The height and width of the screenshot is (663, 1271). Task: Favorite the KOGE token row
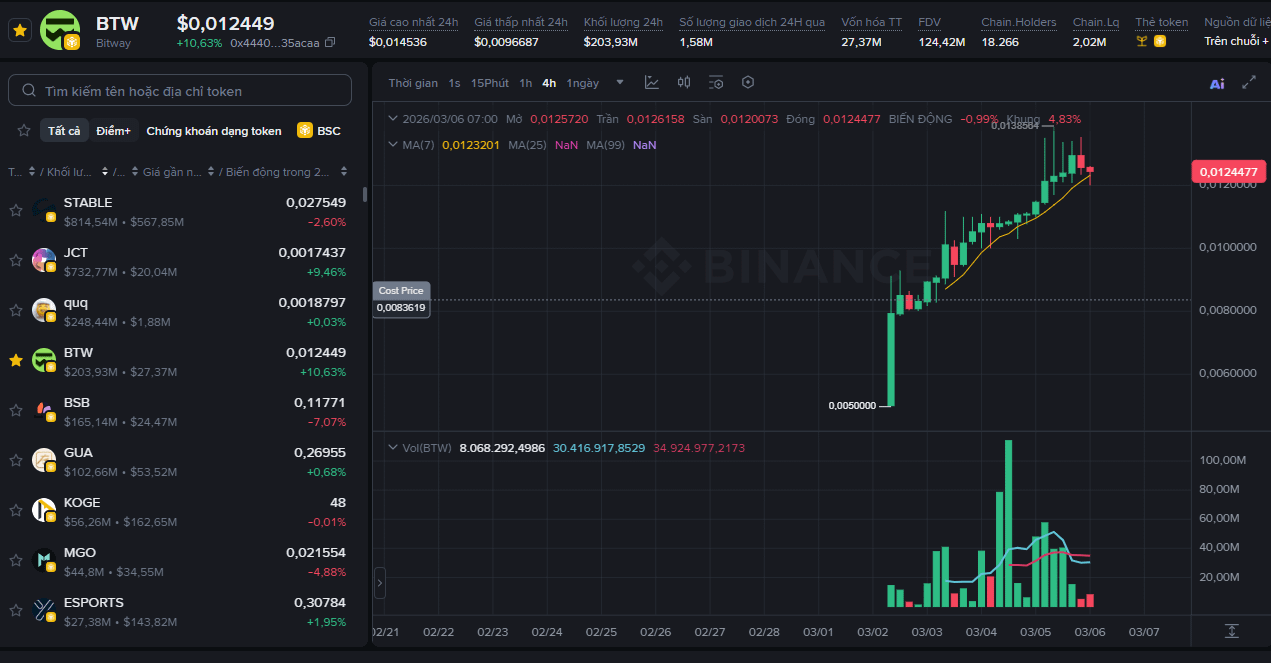16,510
